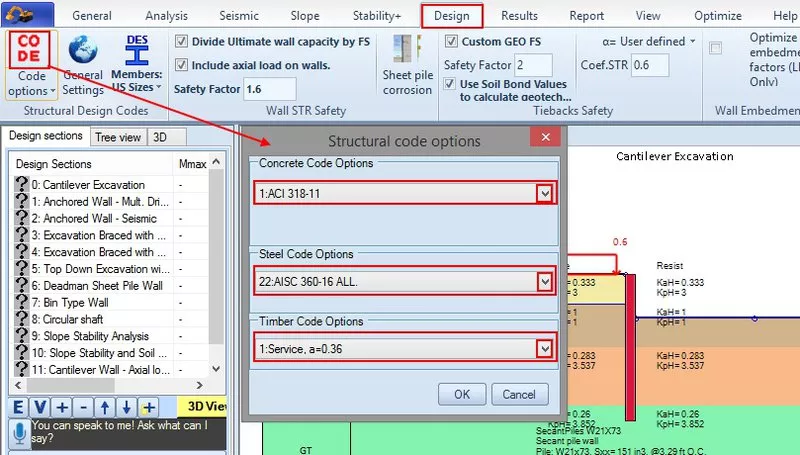Click the Mmax column header

[x=192, y=164]
